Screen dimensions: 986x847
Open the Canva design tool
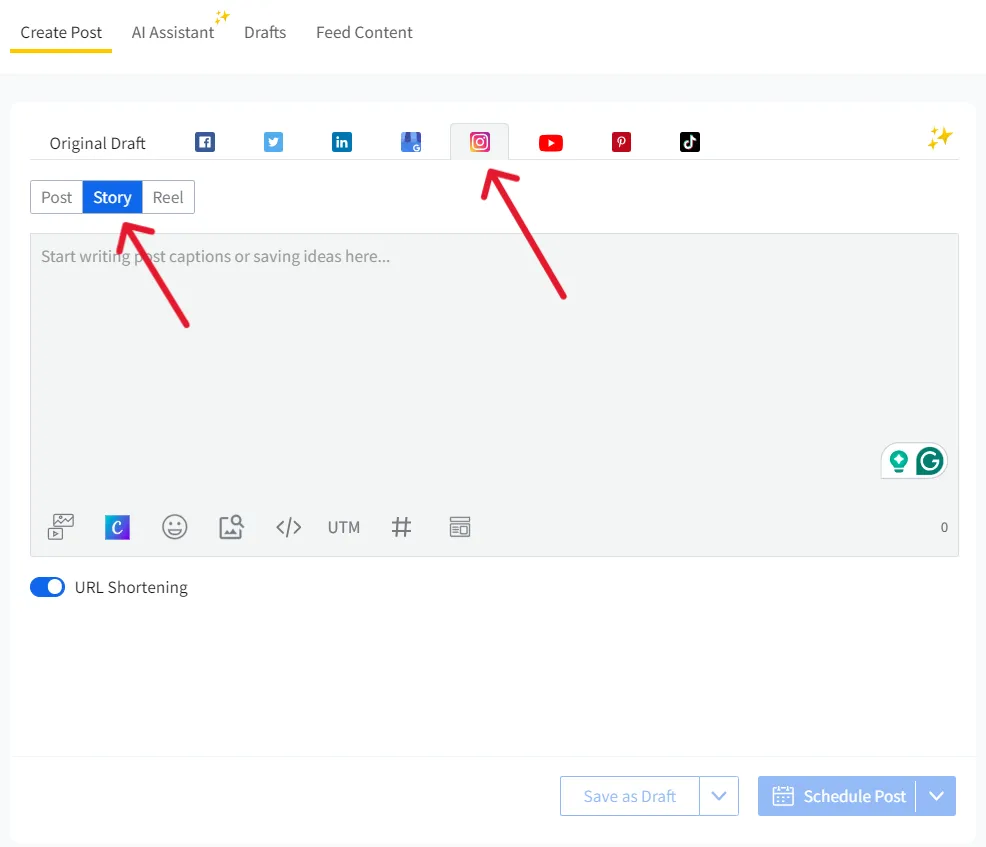117,527
